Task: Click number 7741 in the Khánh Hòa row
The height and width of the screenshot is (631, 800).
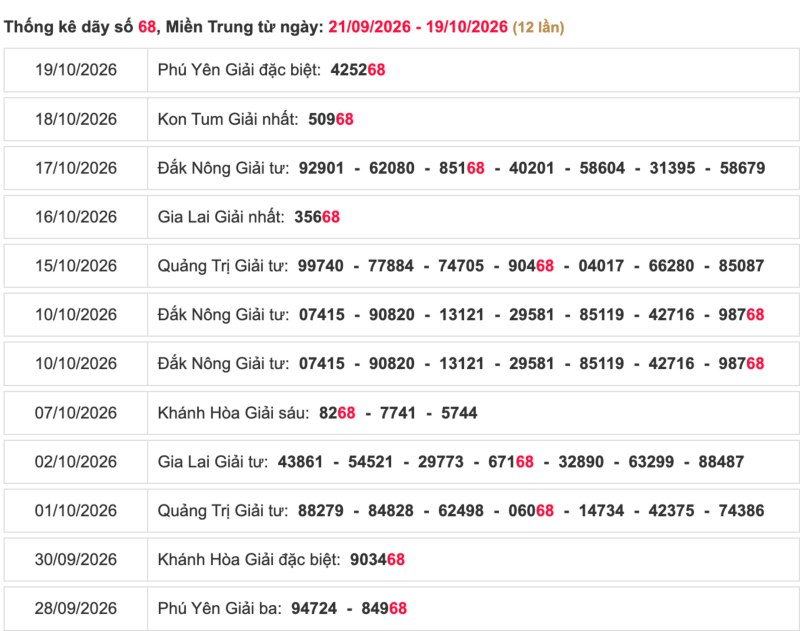Action: tap(397, 413)
